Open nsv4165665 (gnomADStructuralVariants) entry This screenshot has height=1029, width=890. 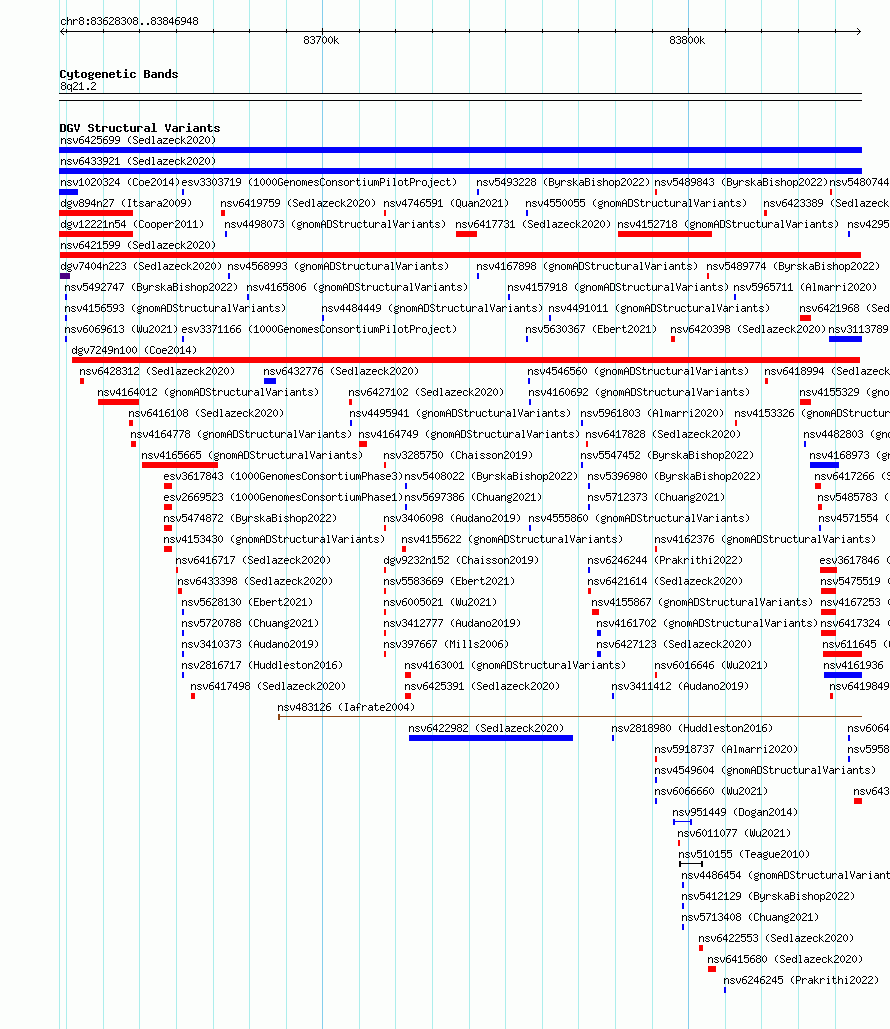point(251,455)
